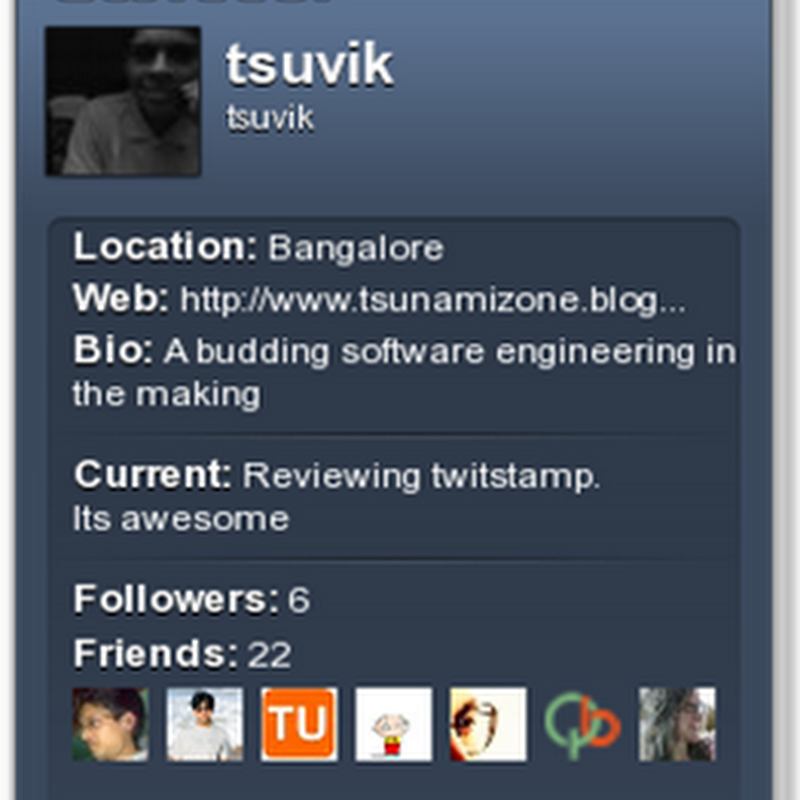Screen dimensions: 800x800
Task: Click the 'Its awesome' status line
Action: click(x=181, y=519)
